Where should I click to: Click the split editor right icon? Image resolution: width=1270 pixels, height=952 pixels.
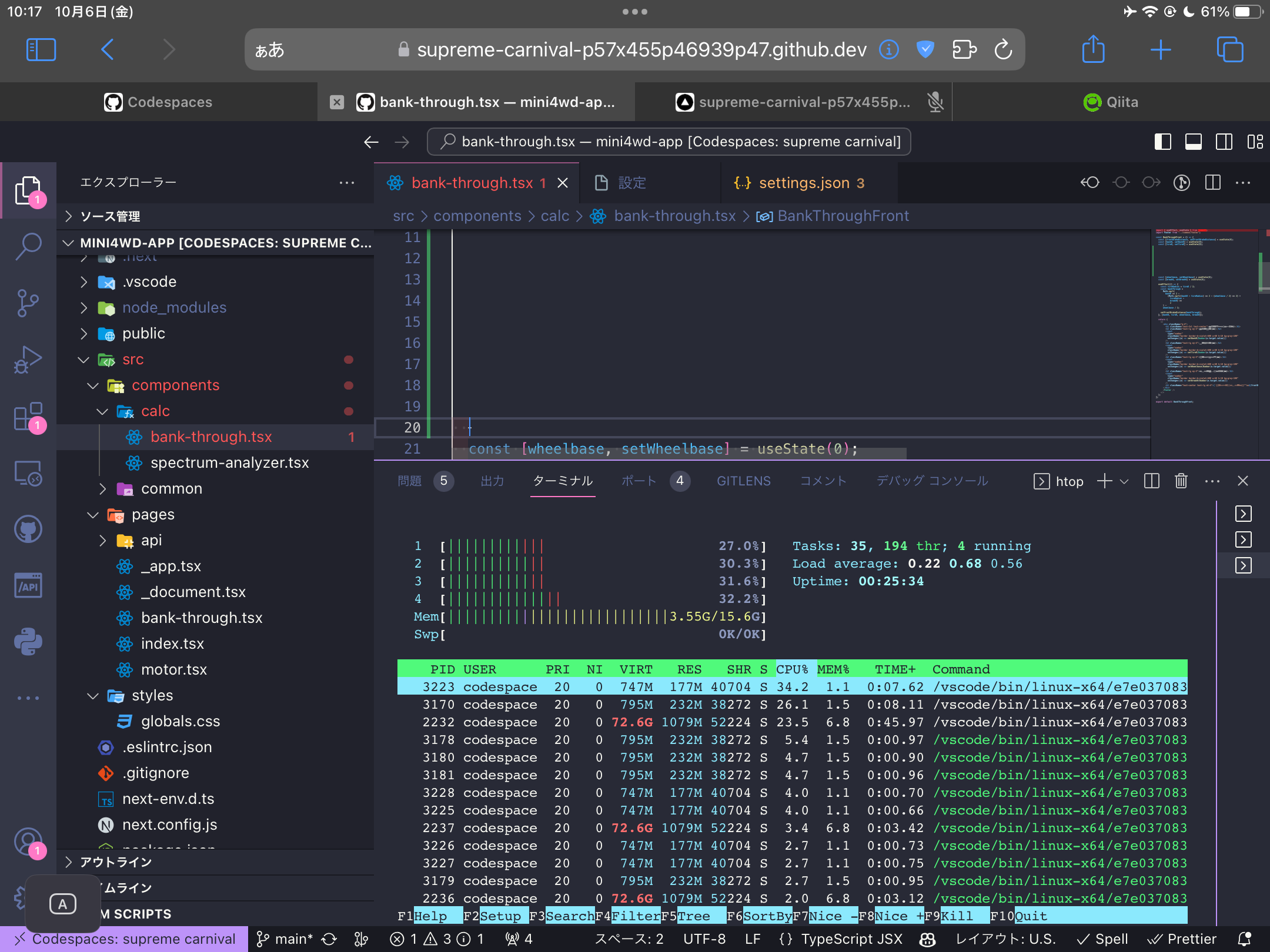click(1212, 183)
